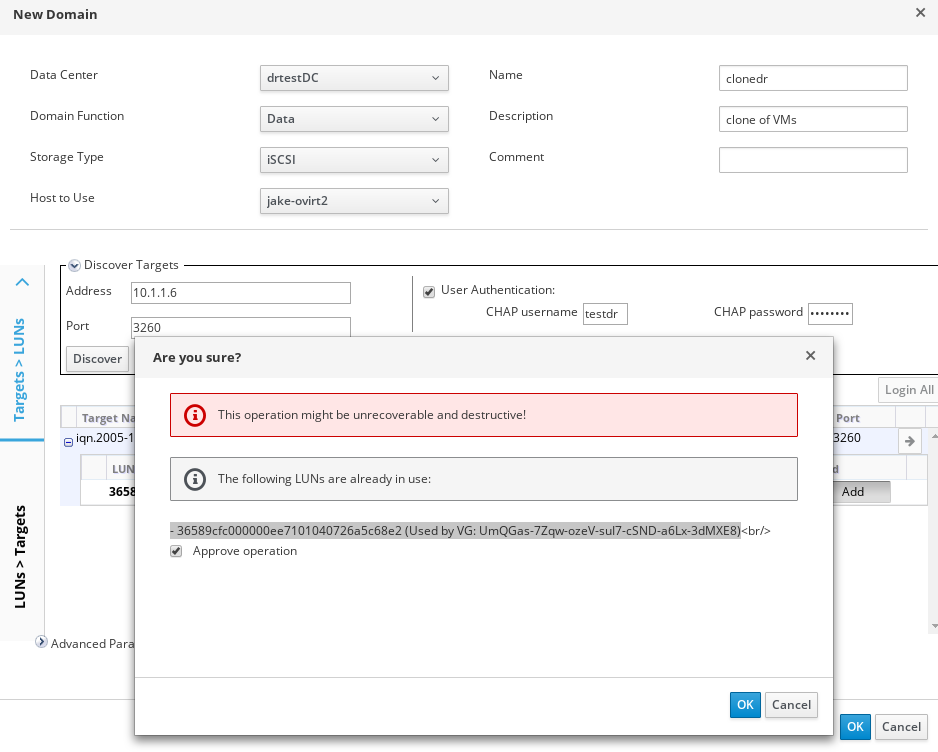Click the target login arrow icon
This screenshot has width=938, height=752.
909,440
